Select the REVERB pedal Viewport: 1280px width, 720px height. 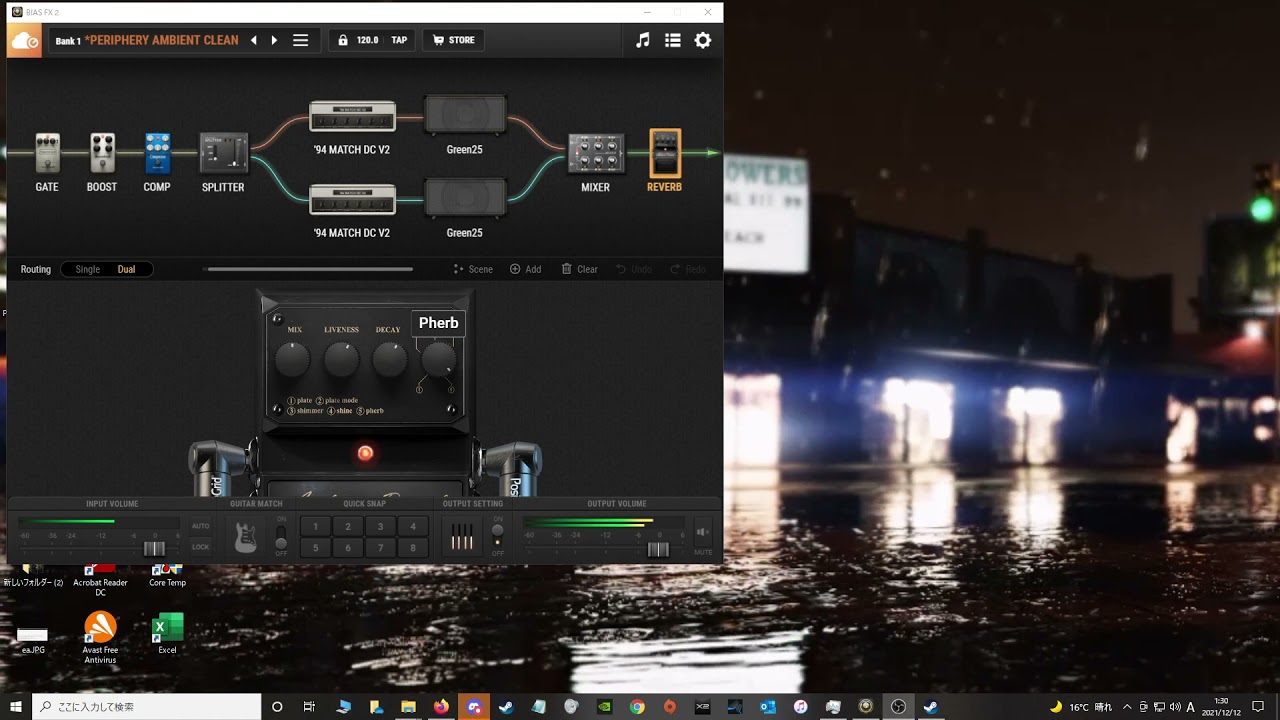[665, 153]
